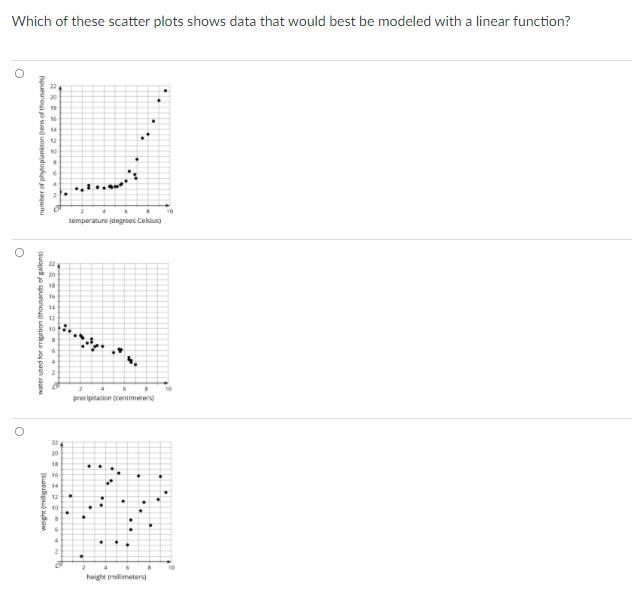This screenshot has height=596, width=632.
Task: Click the irrigation versus precipitation scatter plot
Action: coord(105,329)
